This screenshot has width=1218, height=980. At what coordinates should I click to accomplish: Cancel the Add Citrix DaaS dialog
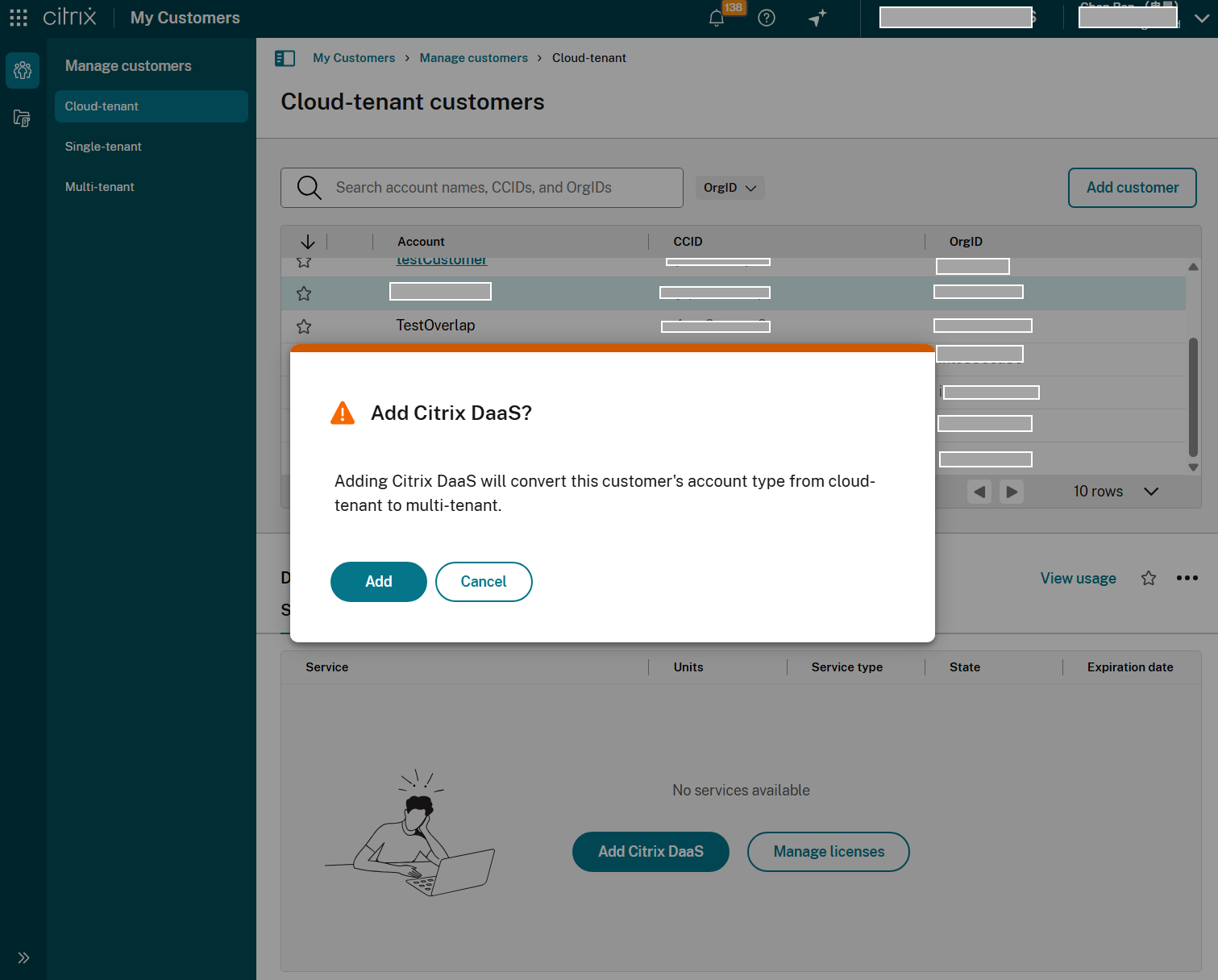click(x=484, y=581)
